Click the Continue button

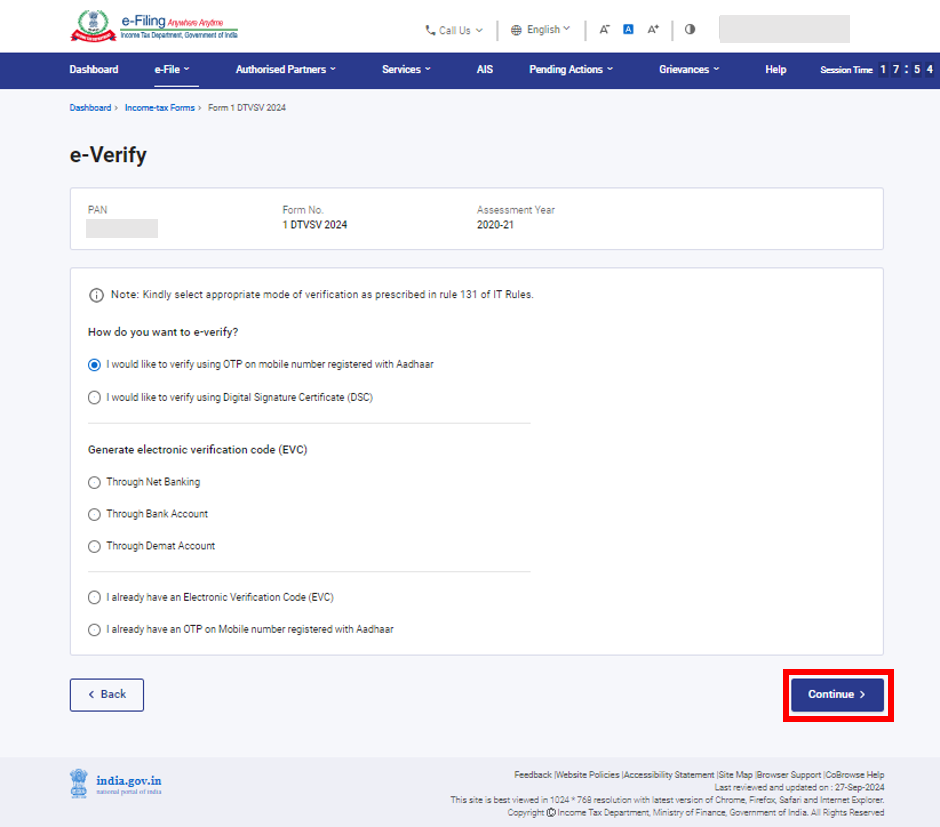[x=837, y=694]
